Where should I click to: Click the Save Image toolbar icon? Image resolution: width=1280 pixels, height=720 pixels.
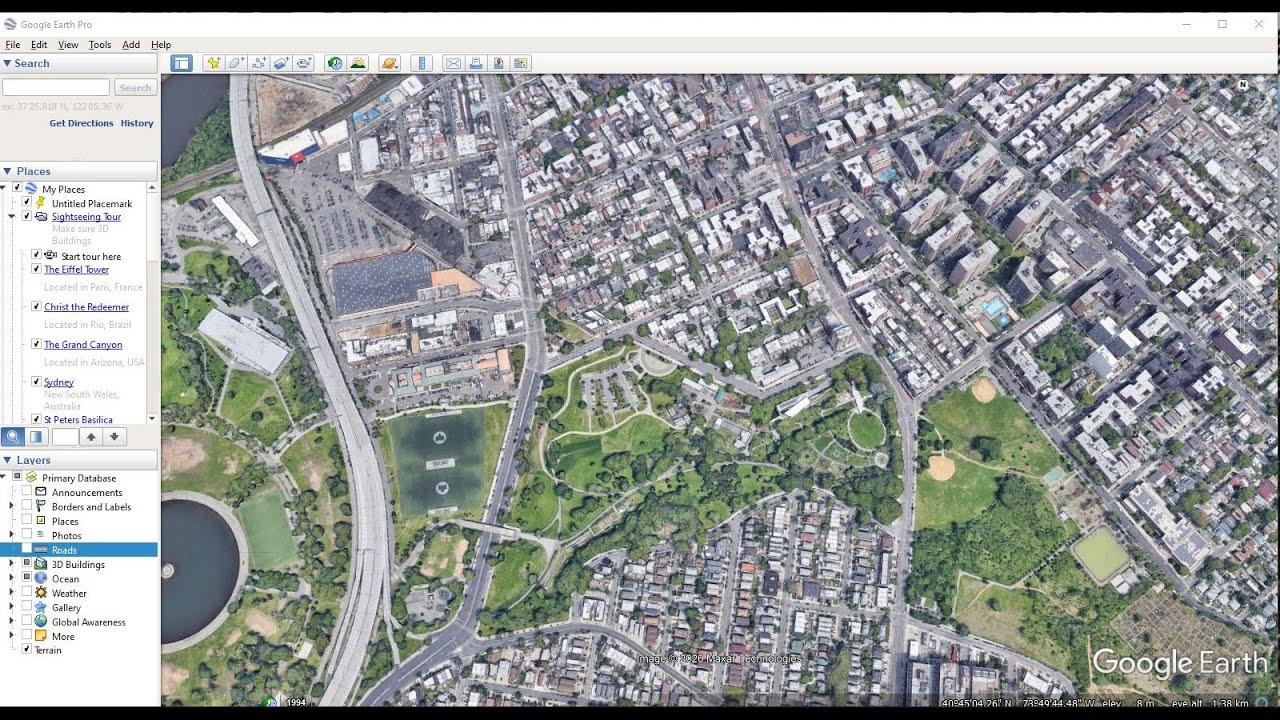click(x=498, y=63)
